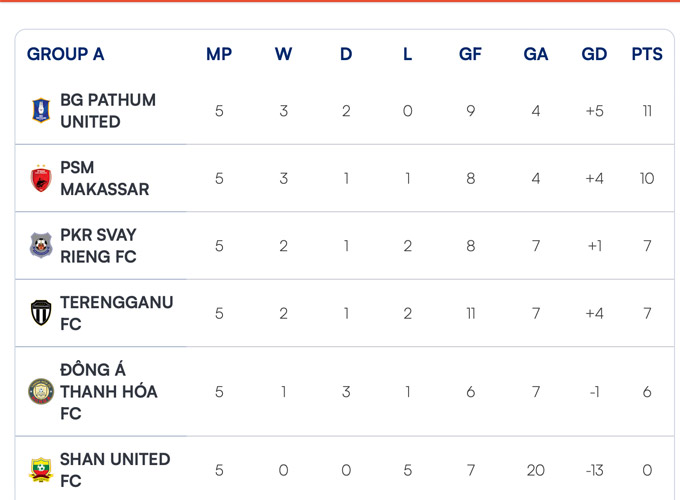The width and height of the screenshot is (680, 500).
Task: Click the Terengganu FC striped shield logo
Action: (41, 313)
